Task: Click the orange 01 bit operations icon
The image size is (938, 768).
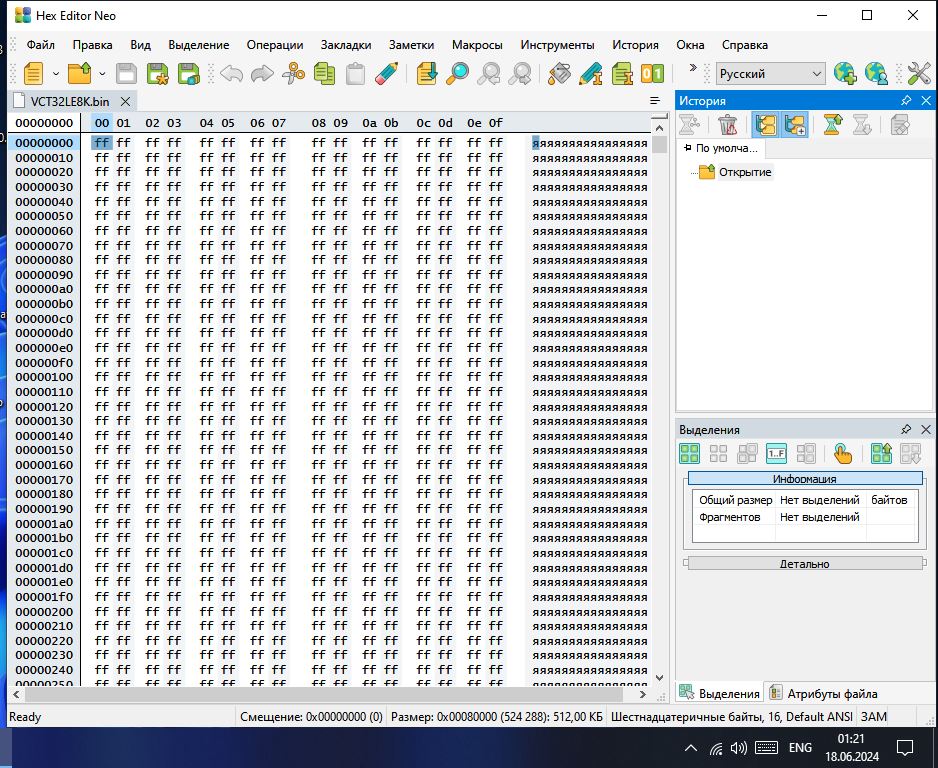Action: 652,74
